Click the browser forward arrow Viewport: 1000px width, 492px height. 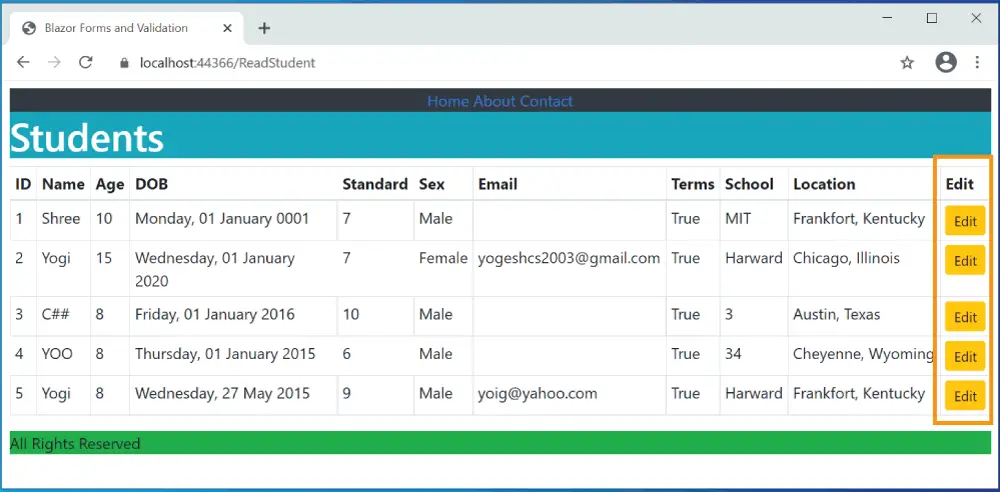54,62
